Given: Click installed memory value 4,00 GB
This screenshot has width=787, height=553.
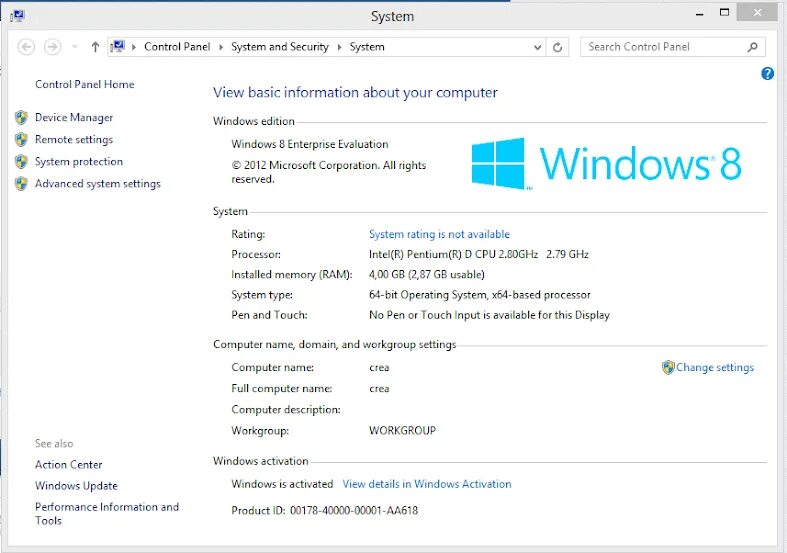Looking at the screenshot, I should coord(427,274).
